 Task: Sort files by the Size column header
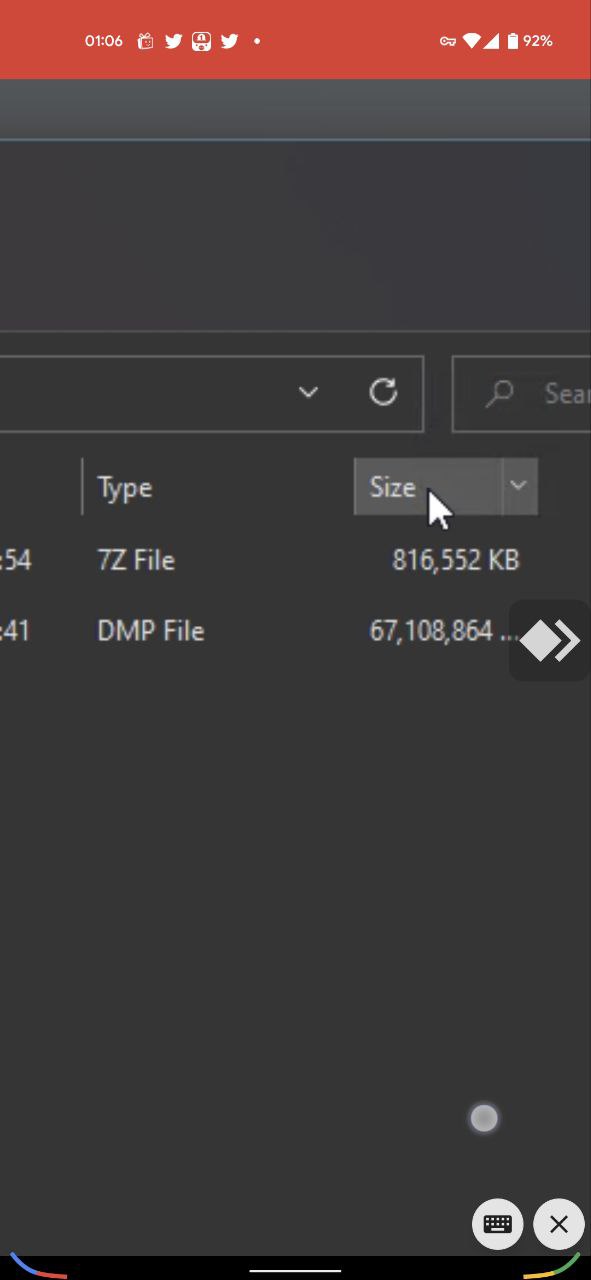point(428,487)
